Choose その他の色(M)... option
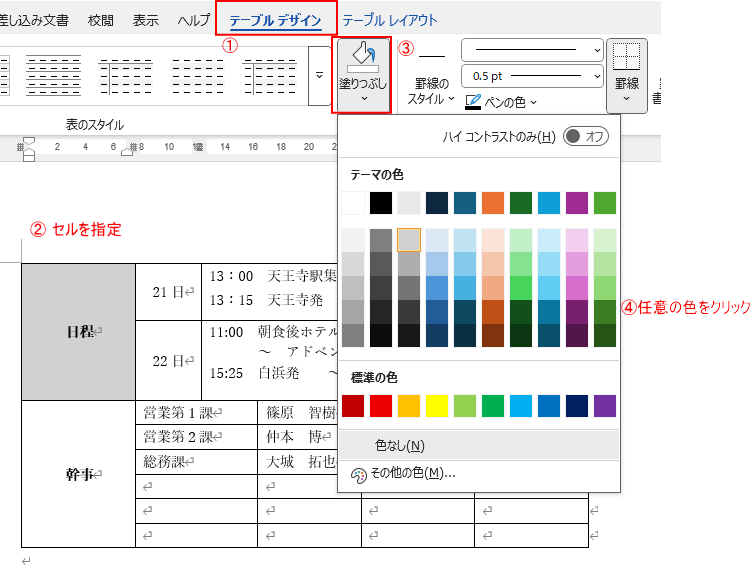This screenshot has height=579, width=750. point(479,474)
